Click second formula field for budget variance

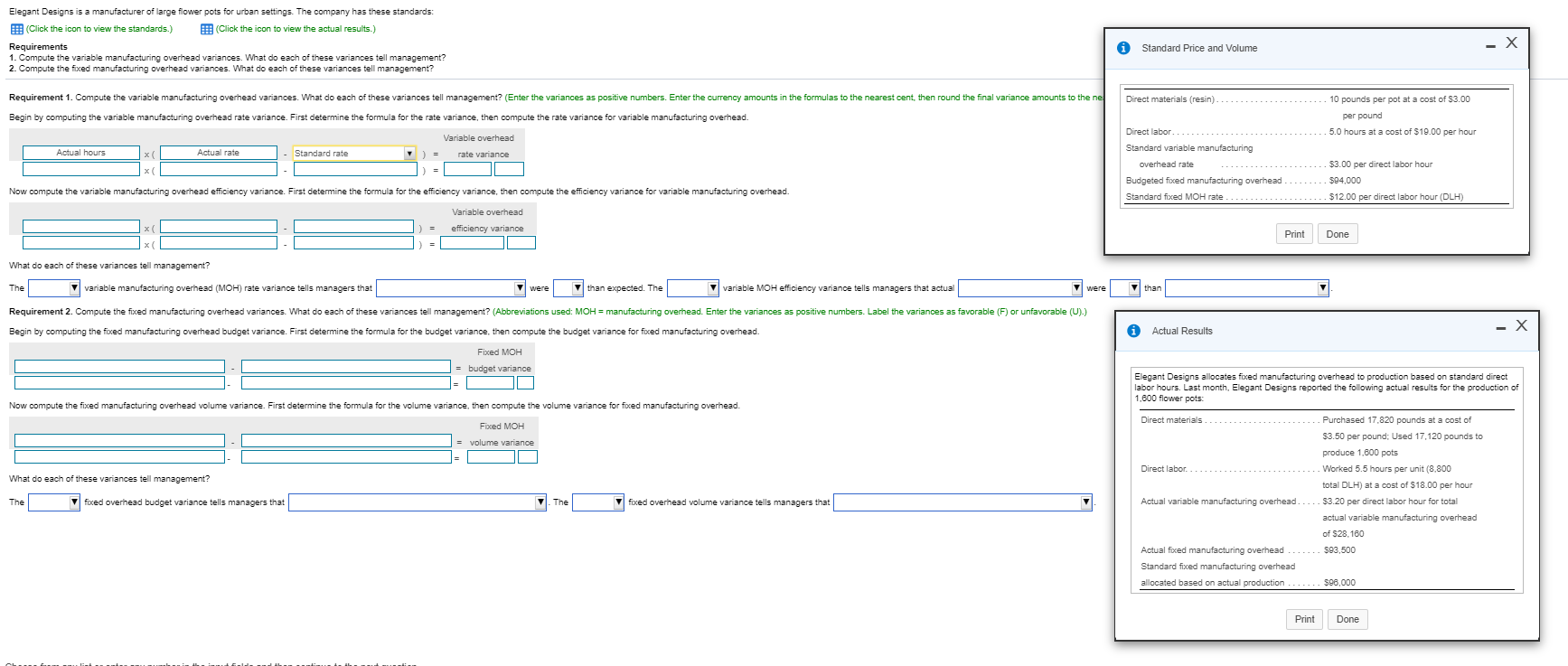(346, 367)
